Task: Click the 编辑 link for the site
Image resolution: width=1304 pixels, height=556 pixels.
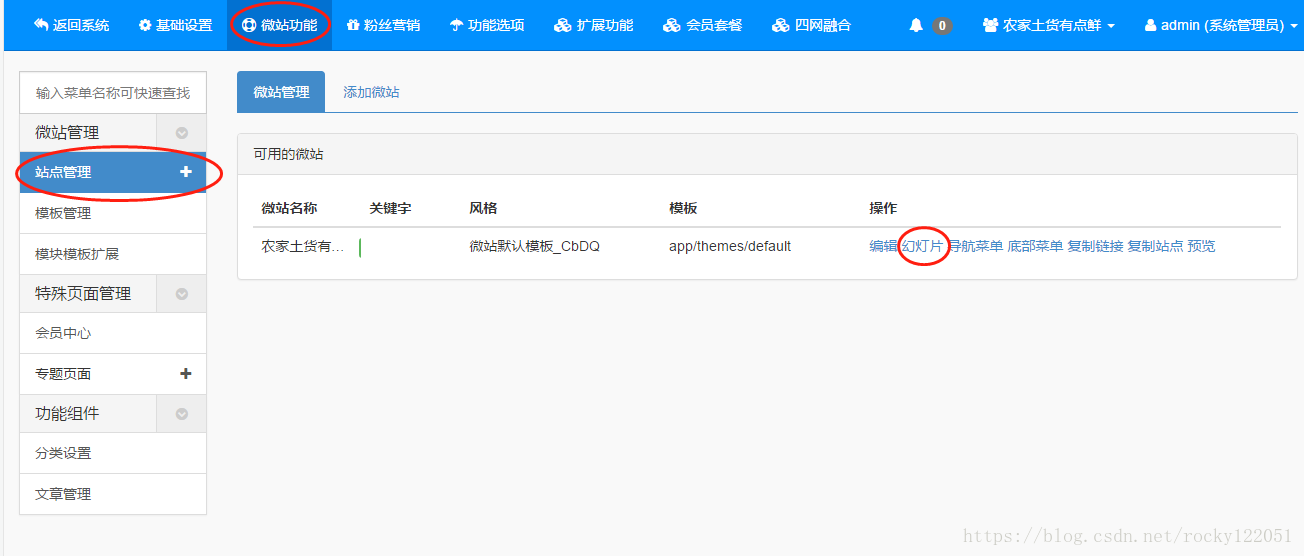Action: [x=883, y=246]
